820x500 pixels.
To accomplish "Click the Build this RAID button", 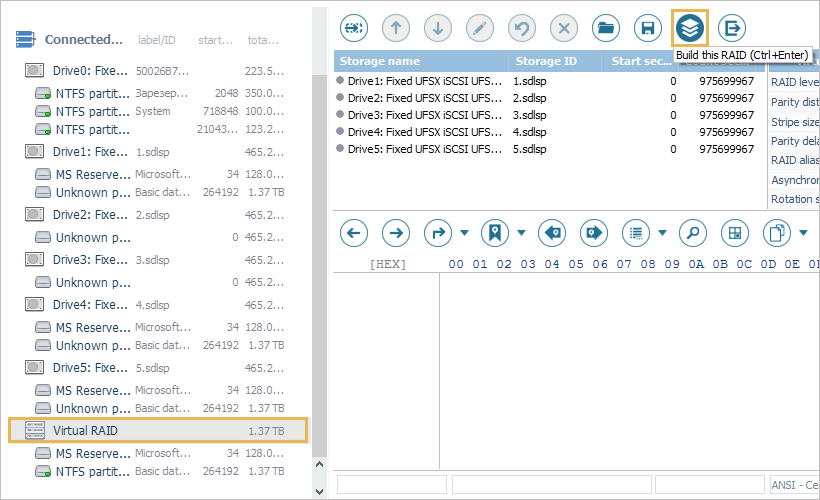I will (x=690, y=27).
